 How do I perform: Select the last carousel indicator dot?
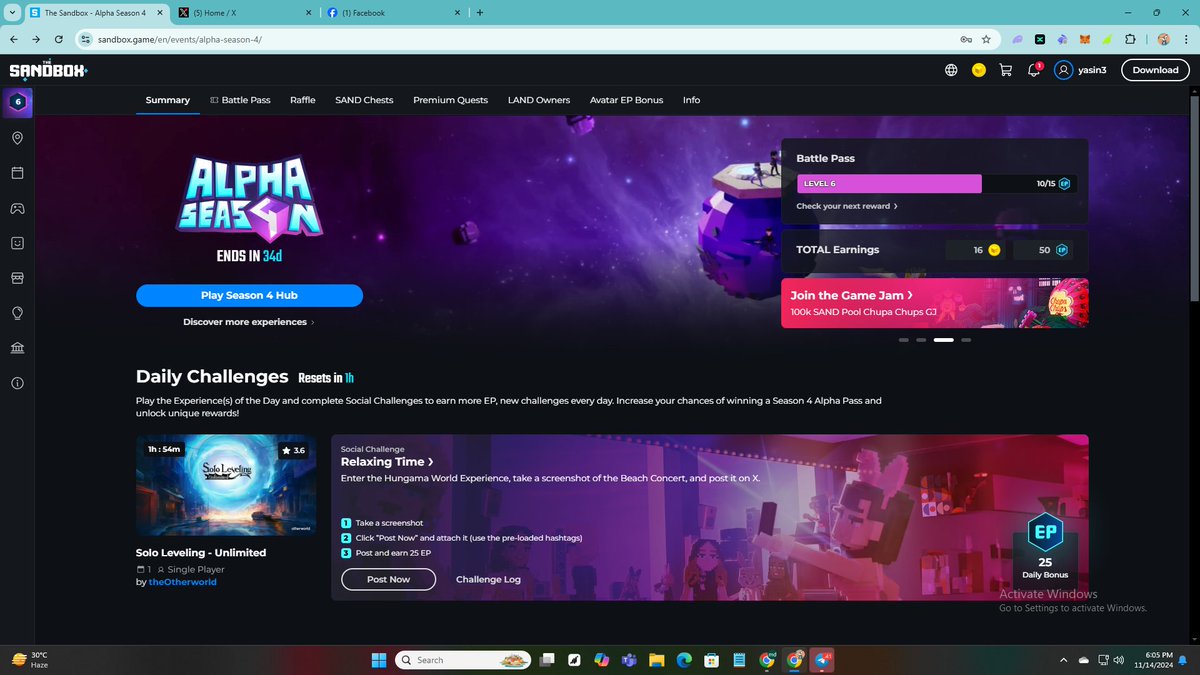point(966,340)
